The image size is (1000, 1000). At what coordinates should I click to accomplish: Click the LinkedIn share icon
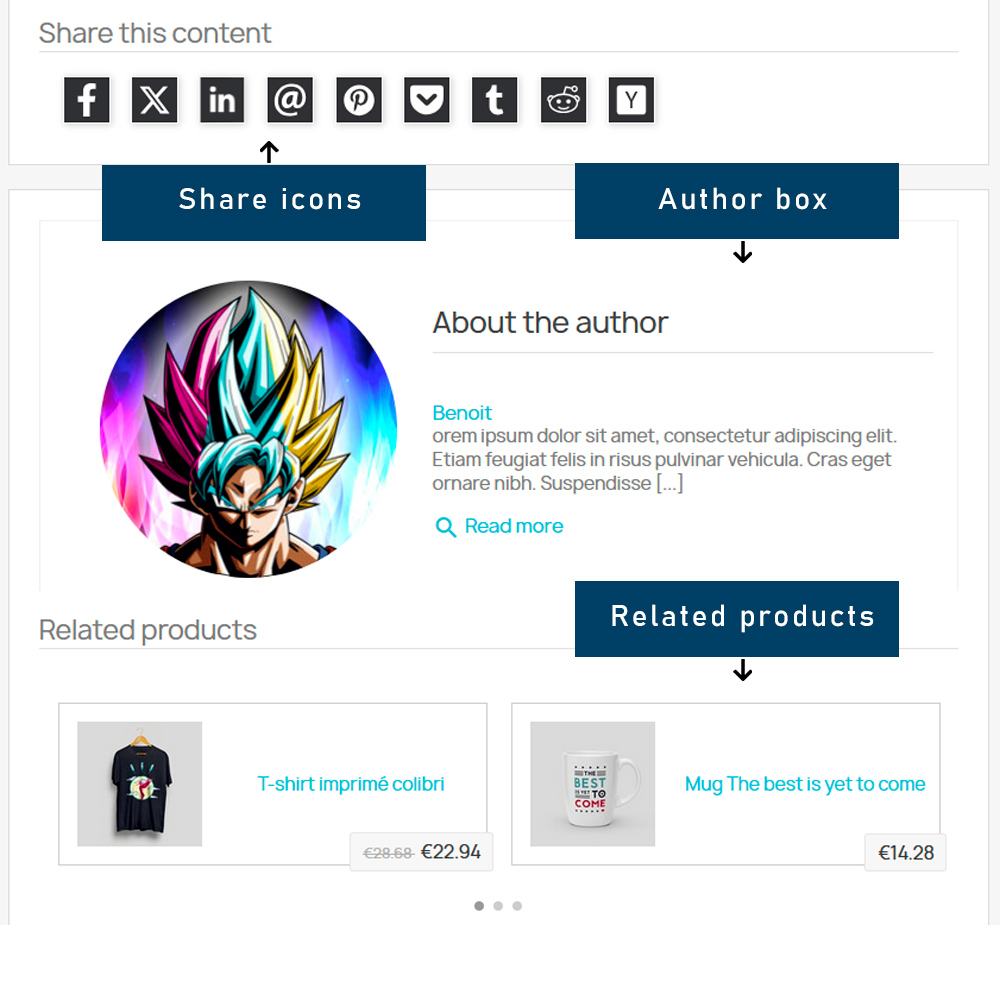pyautogui.click(x=222, y=100)
